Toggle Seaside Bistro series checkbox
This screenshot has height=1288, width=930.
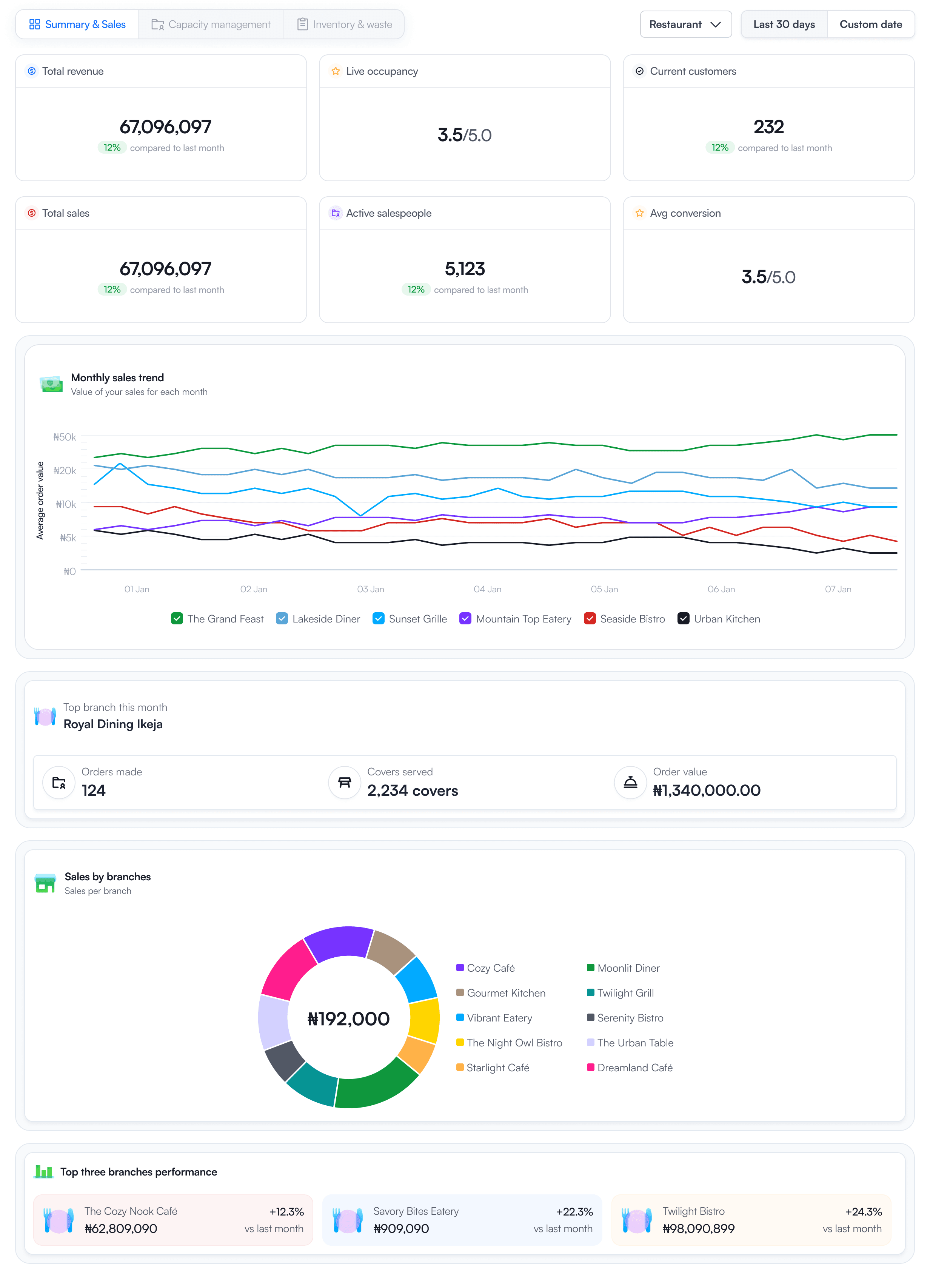pyautogui.click(x=590, y=618)
